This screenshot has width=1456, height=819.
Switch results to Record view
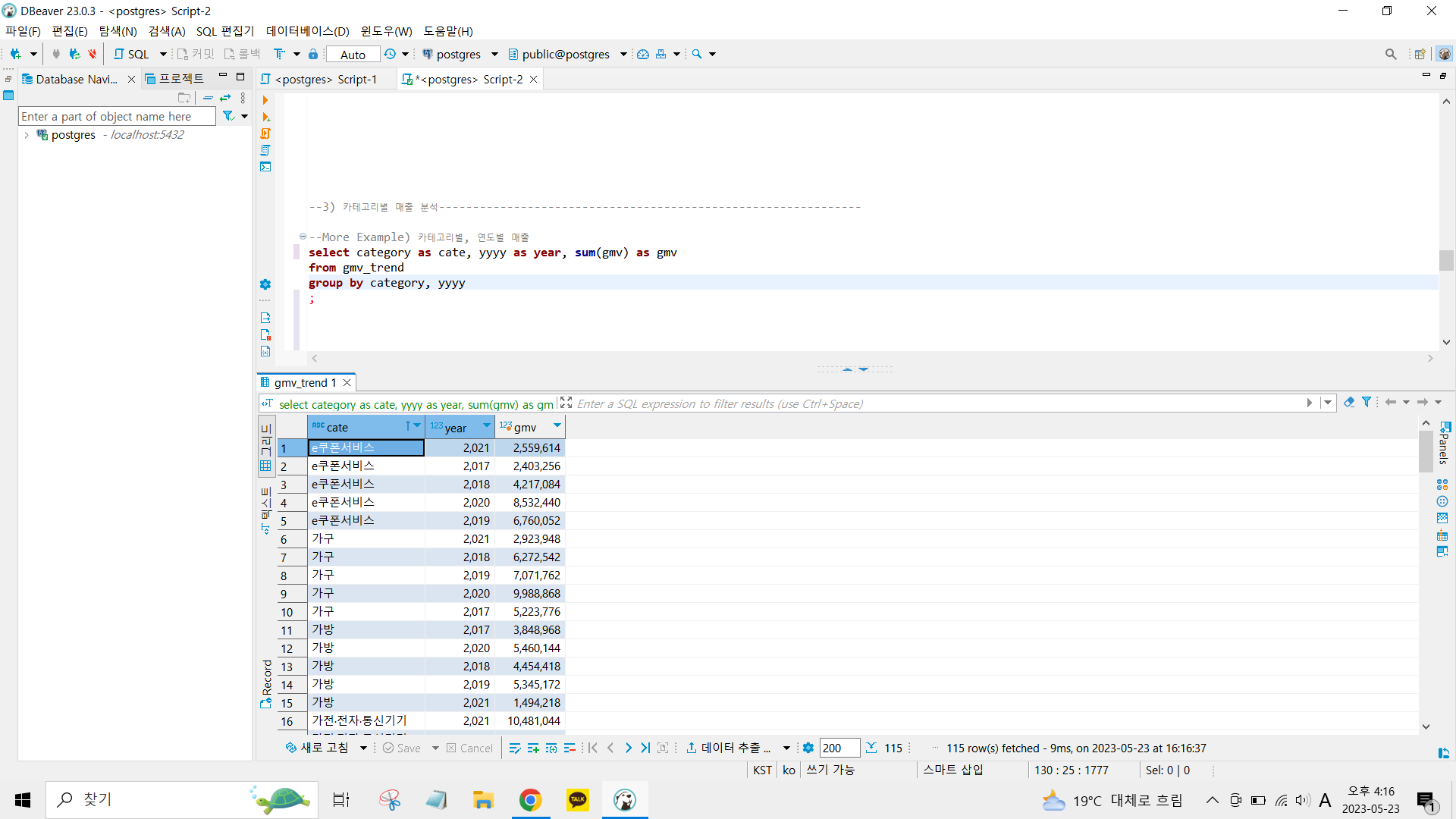tap(266, 682)
